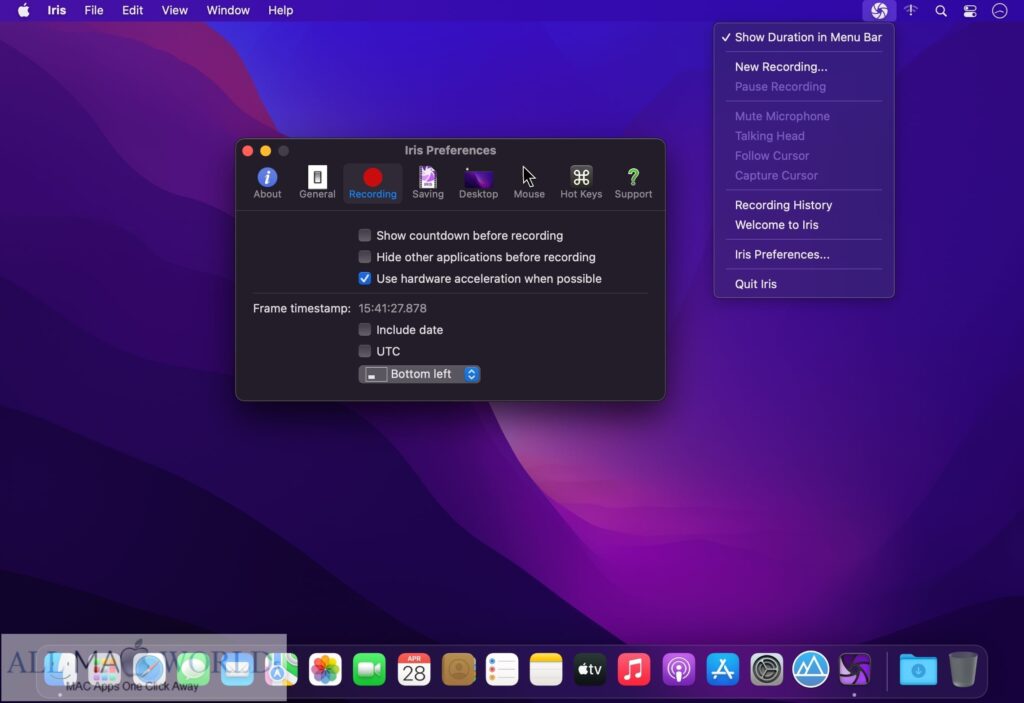Image resolution: width=1024 pixels, height=703 pixels.
Task: Toggle Show Duration in Menu Bar
Action: 803,37
